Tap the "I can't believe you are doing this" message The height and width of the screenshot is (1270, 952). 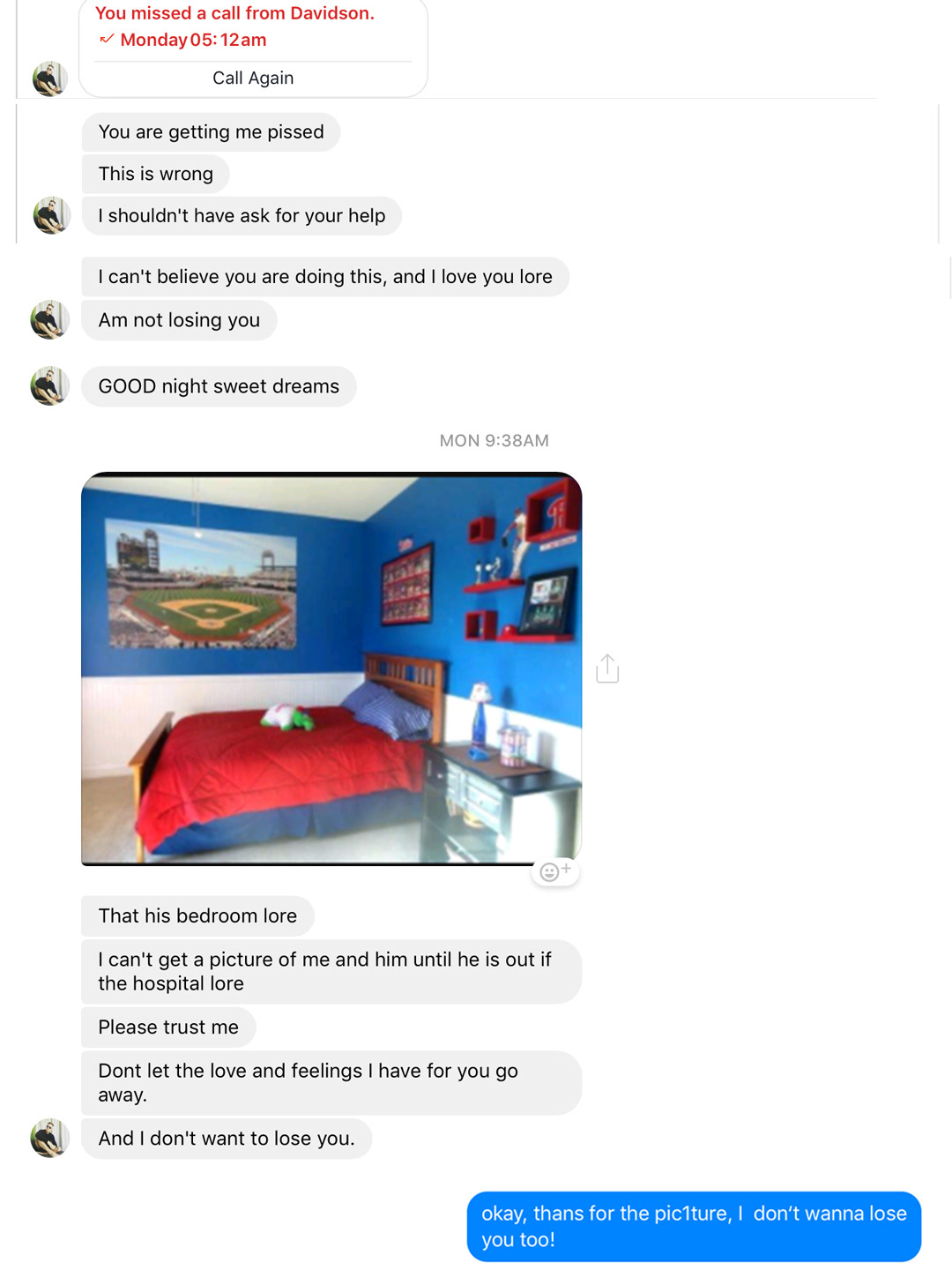click(x=325, y=277)
